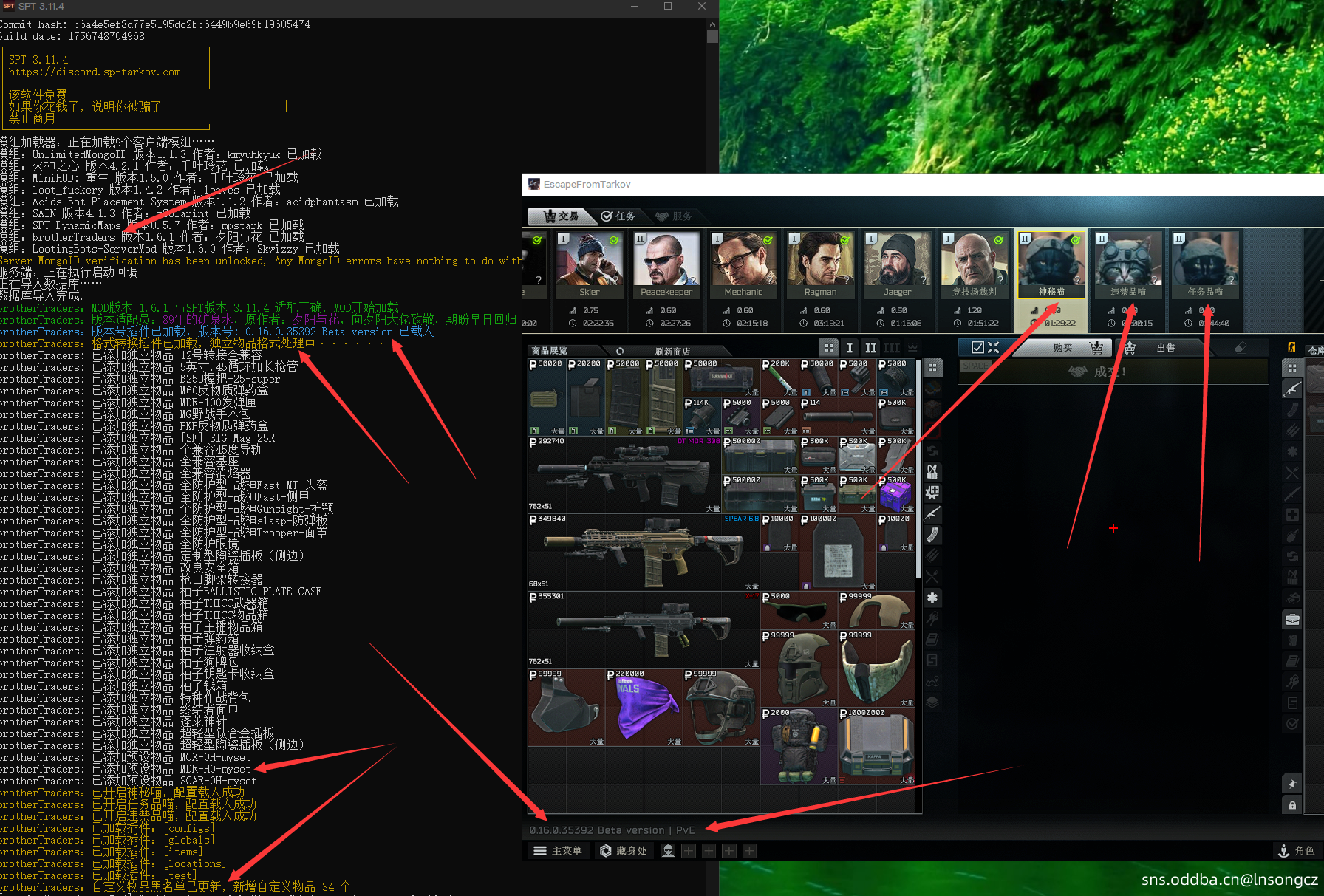Open the trader character icon in the bottom bar
The image size is (1324, 896).
point(668,851)
